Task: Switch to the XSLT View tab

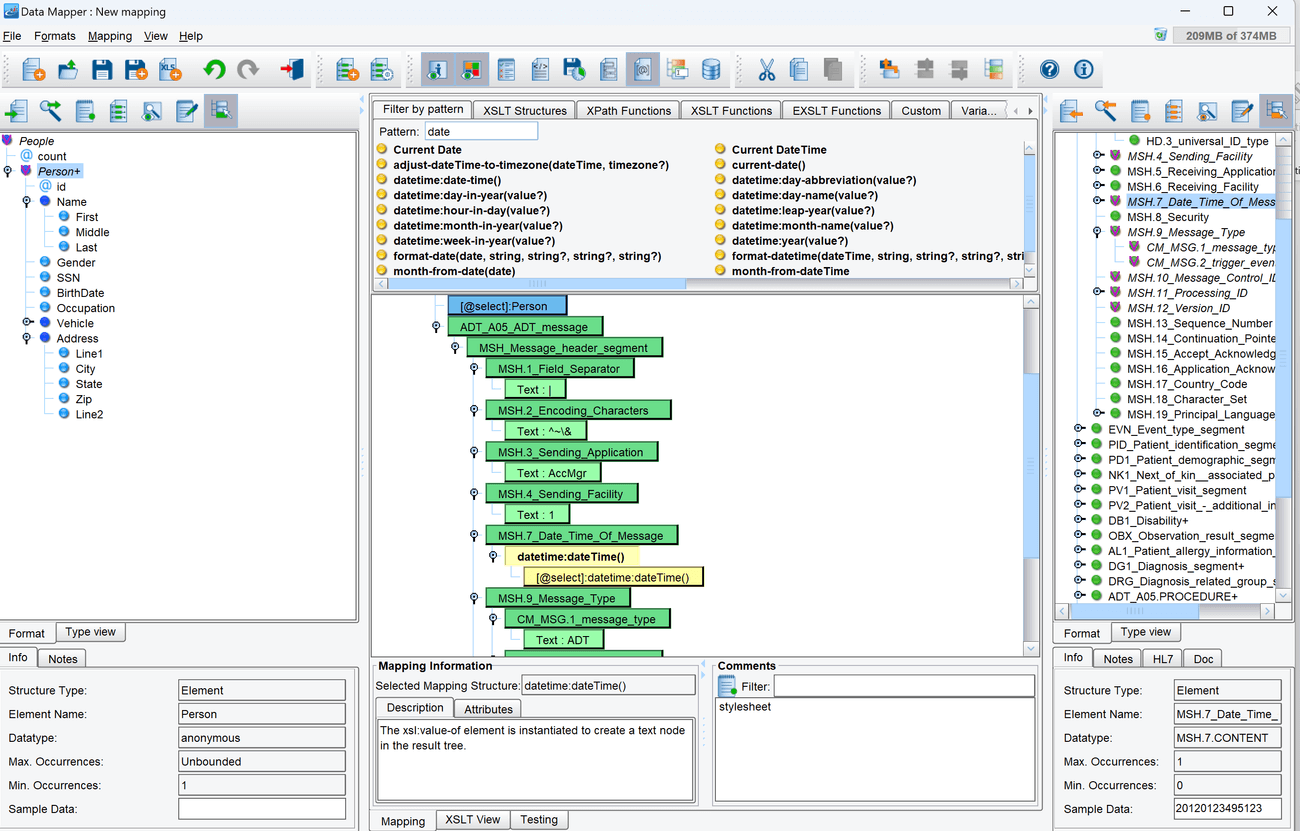Action: pos(473,819)
